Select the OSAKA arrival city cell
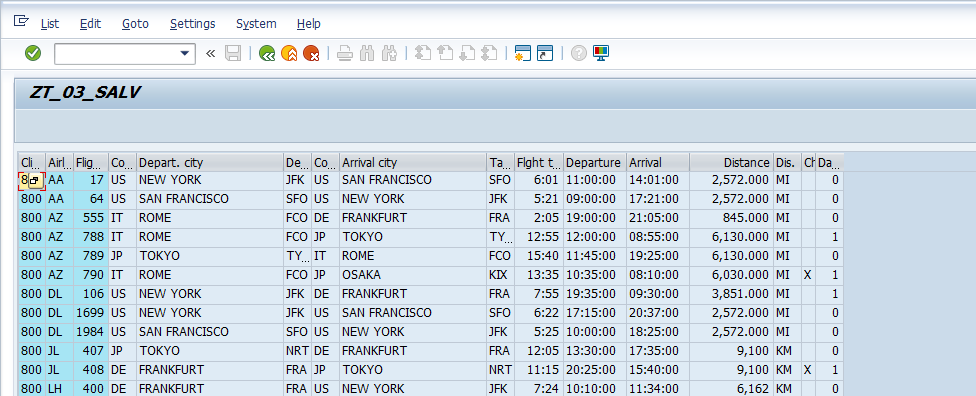Viewport: 976px width, 396px height. (413, 275)
